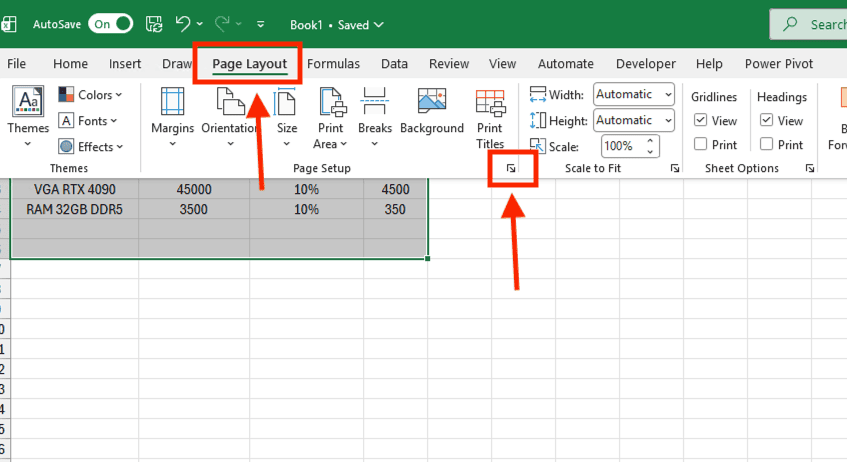Switch to the Power Pivot tab
This screenshot has width=847, height=462.
(779, 64)
